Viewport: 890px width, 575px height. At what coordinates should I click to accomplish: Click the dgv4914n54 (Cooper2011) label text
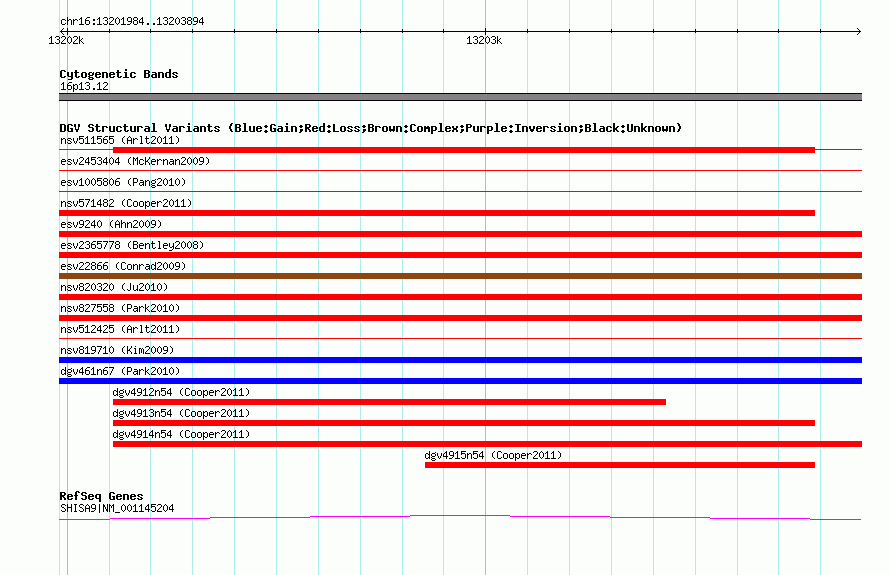point(181,434)
